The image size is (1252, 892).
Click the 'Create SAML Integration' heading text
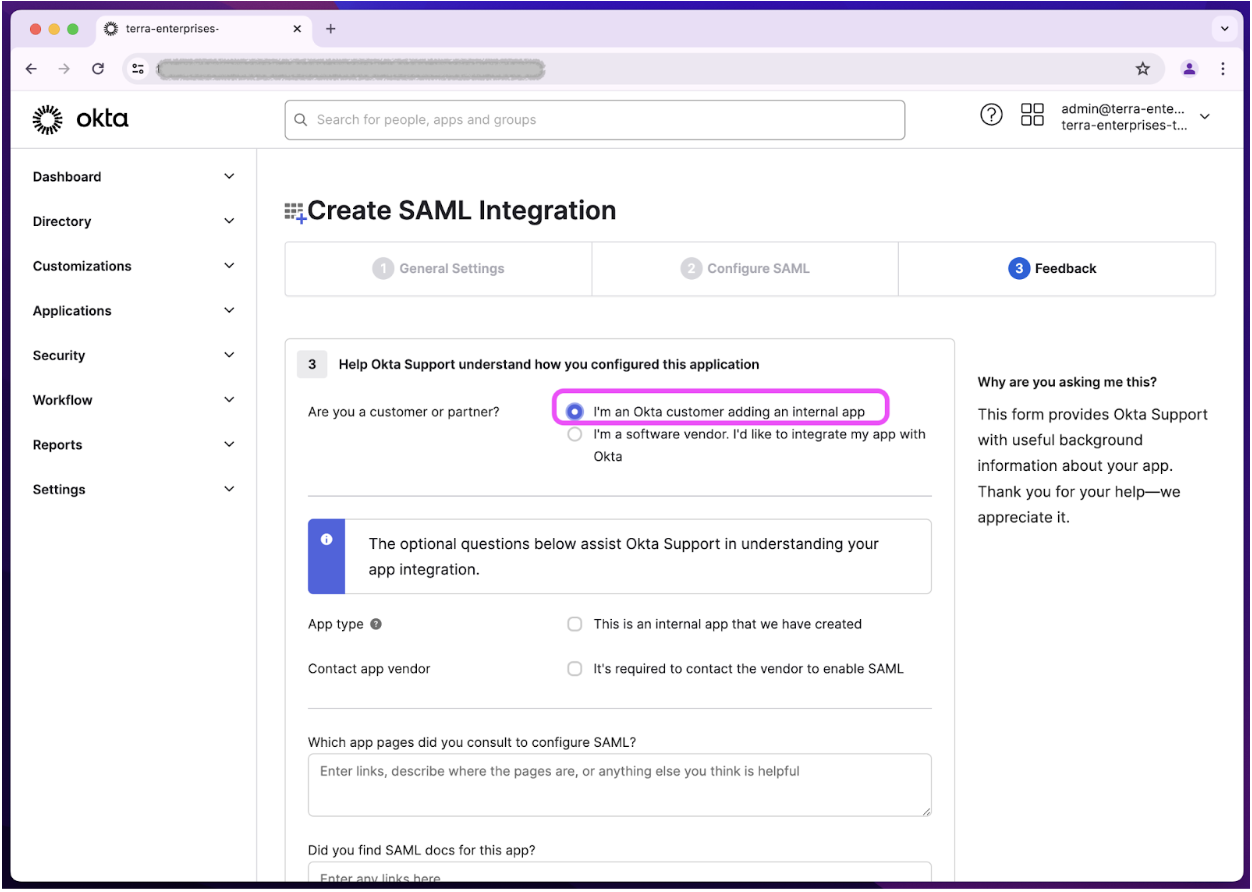tap(462, 211)
